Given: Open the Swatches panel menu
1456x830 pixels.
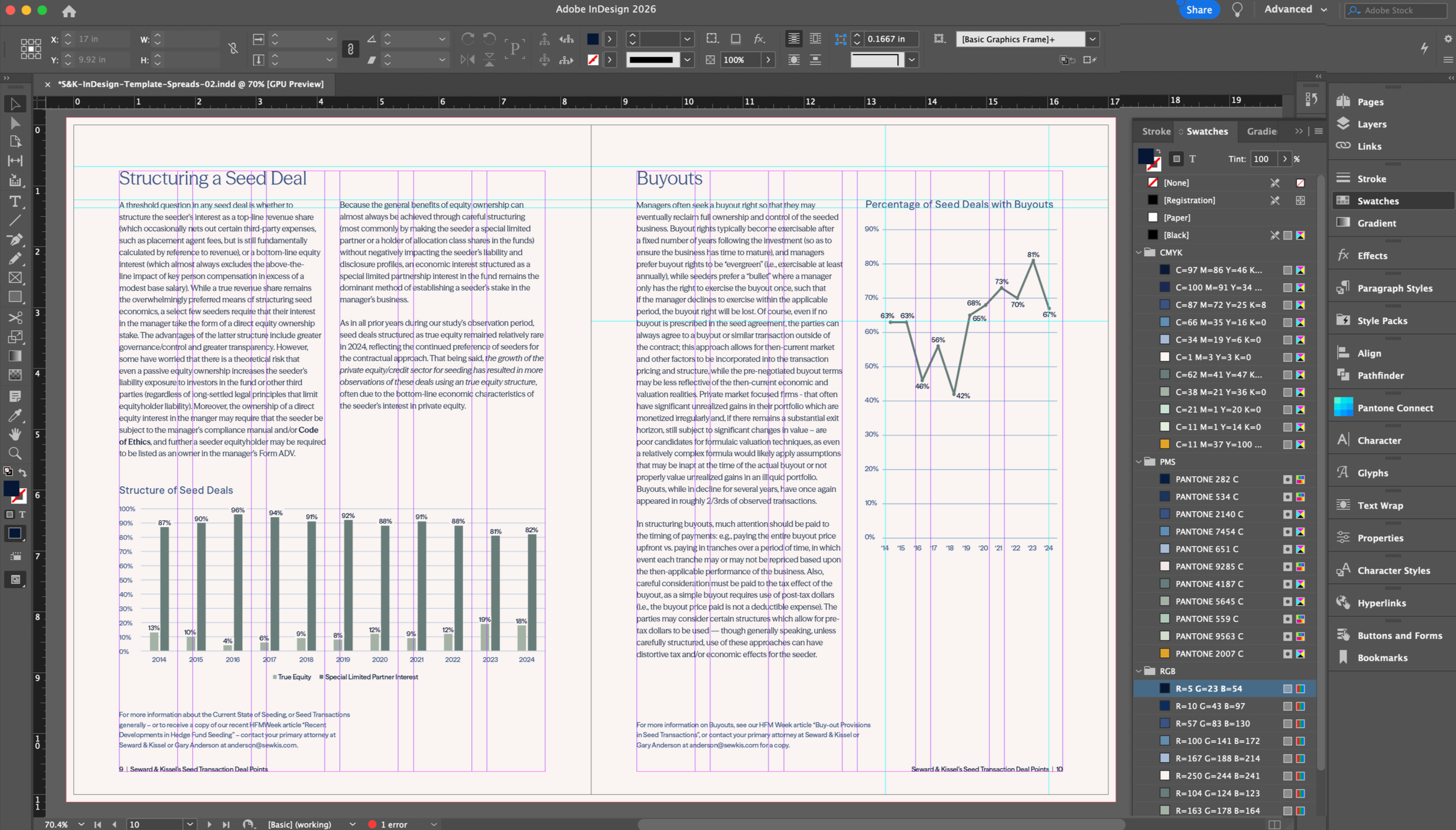Looking at the screenshot, I should pos(1318,131).
